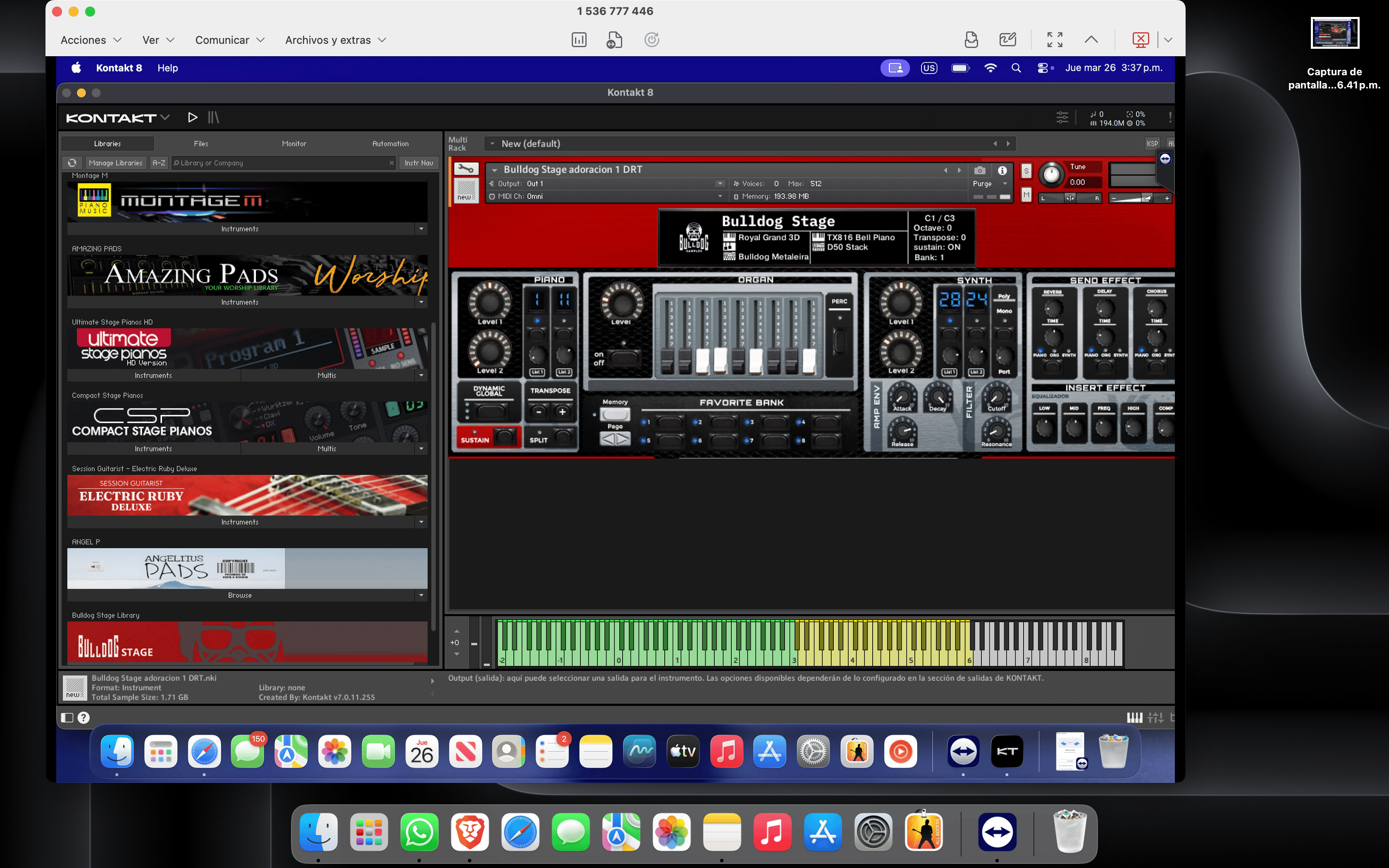Open instrument info icon in header
Viewport: 1389px width, 868px height.
pyautogui.click(x=1002, y=170)
